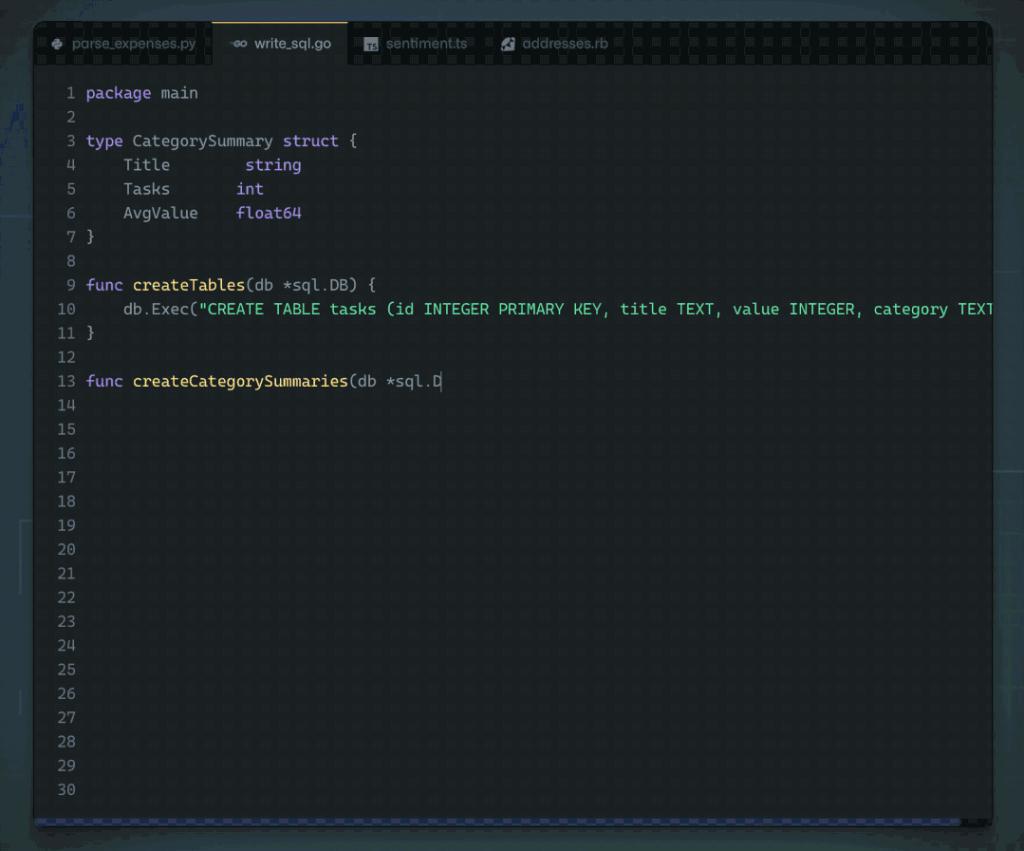Click line number 30 in the gutter
The width and height of the screenshot is (1024, 851).
(66, 790)
